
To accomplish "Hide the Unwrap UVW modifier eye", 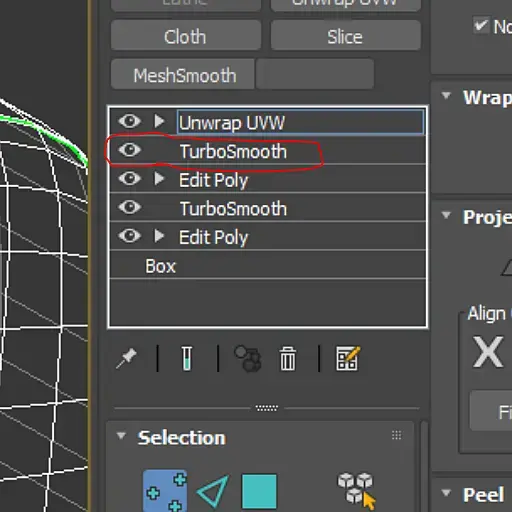I will click(x=130, y=121).
